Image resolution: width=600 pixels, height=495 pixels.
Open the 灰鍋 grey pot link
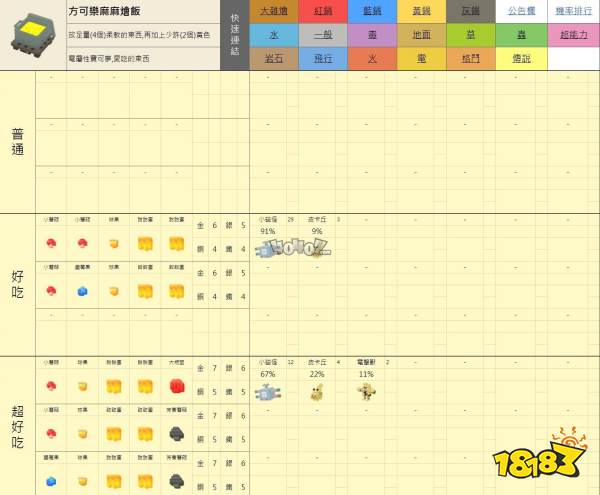(471, 11)
